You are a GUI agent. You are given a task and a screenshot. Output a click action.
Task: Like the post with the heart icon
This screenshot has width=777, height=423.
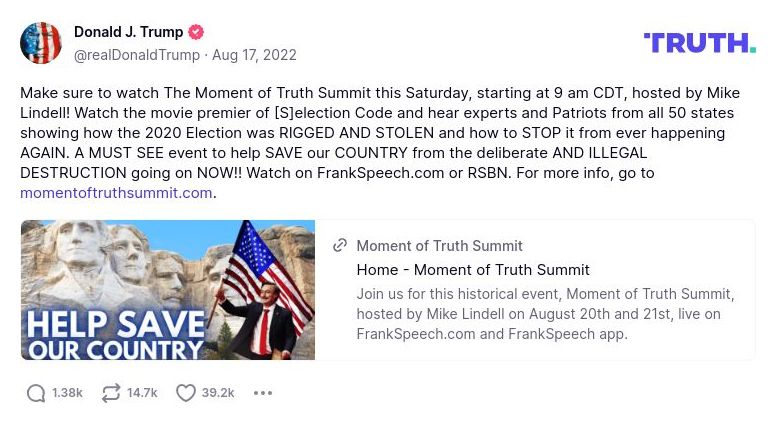coord(185,393)
